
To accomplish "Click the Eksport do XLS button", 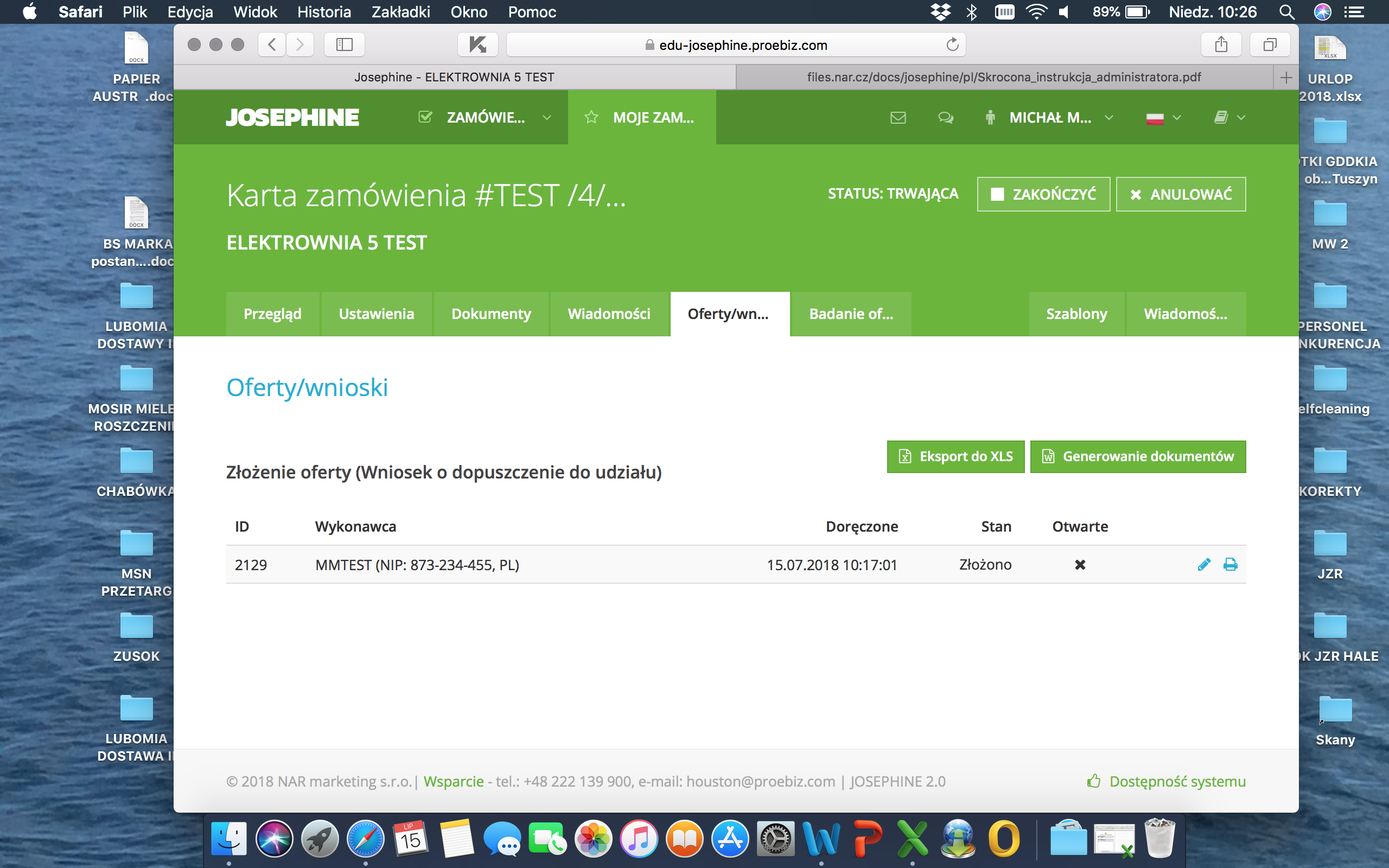I will click(x=955, y=456).
